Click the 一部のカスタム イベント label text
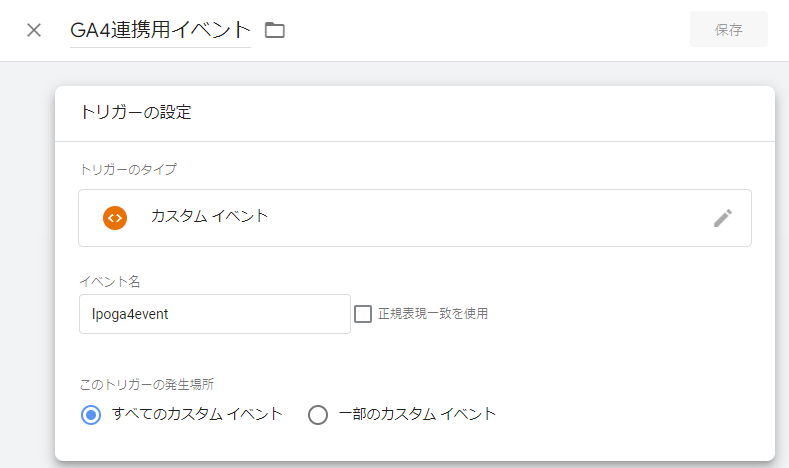The image size is (789, 468). 417,414
